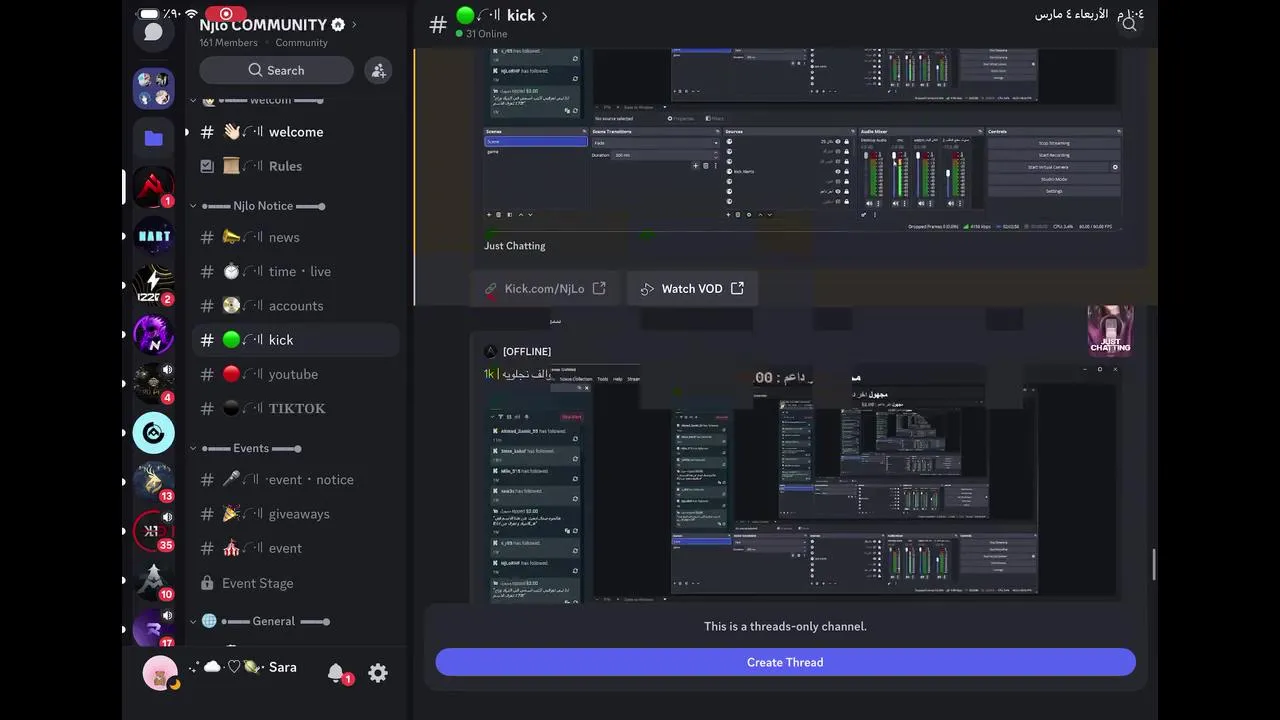This screenshot has width=1280, height=720.
Task: Open the news channel
Action: point(295,237)
